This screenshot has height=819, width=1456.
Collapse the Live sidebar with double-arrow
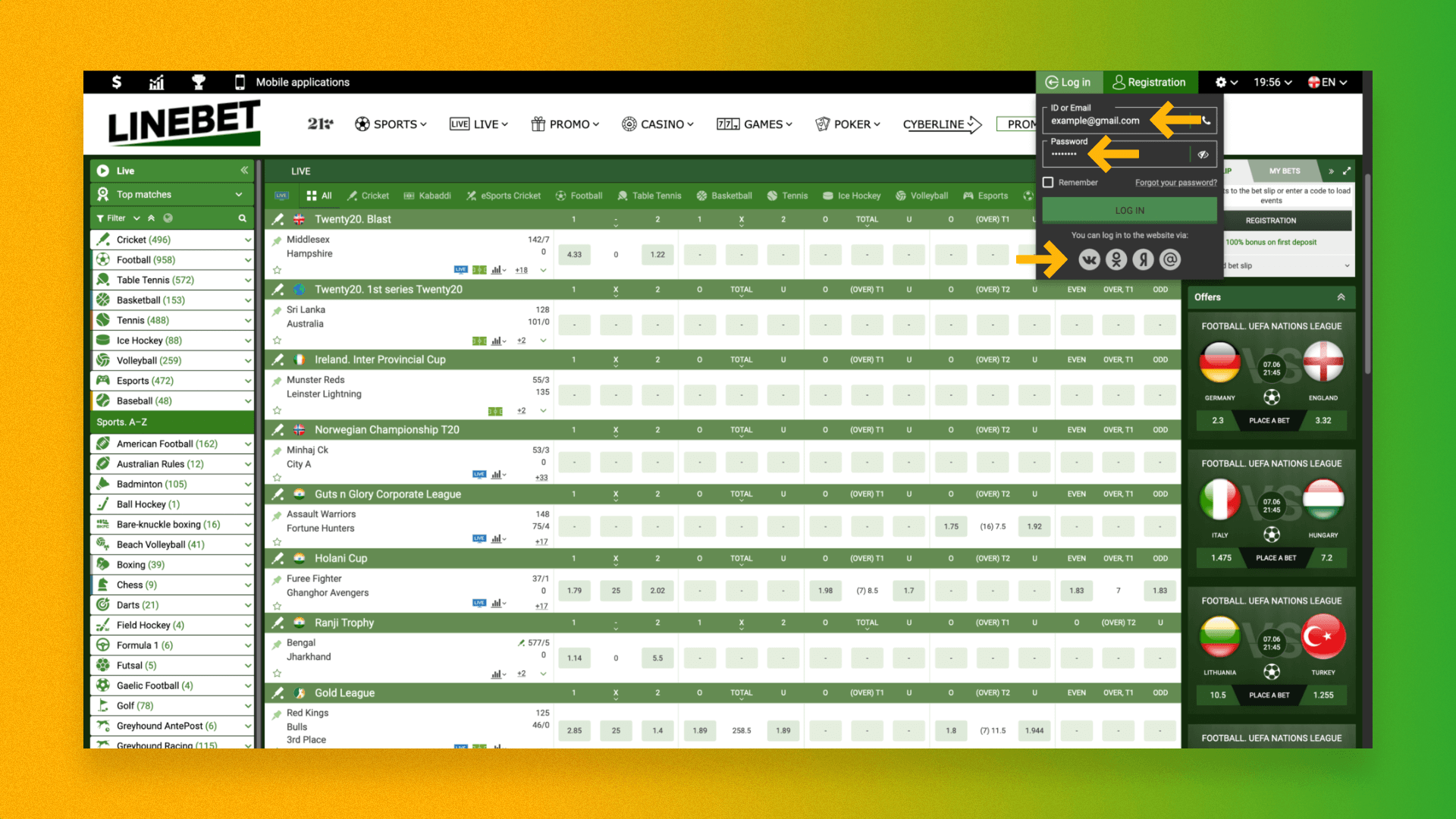(x=244, y=171)
